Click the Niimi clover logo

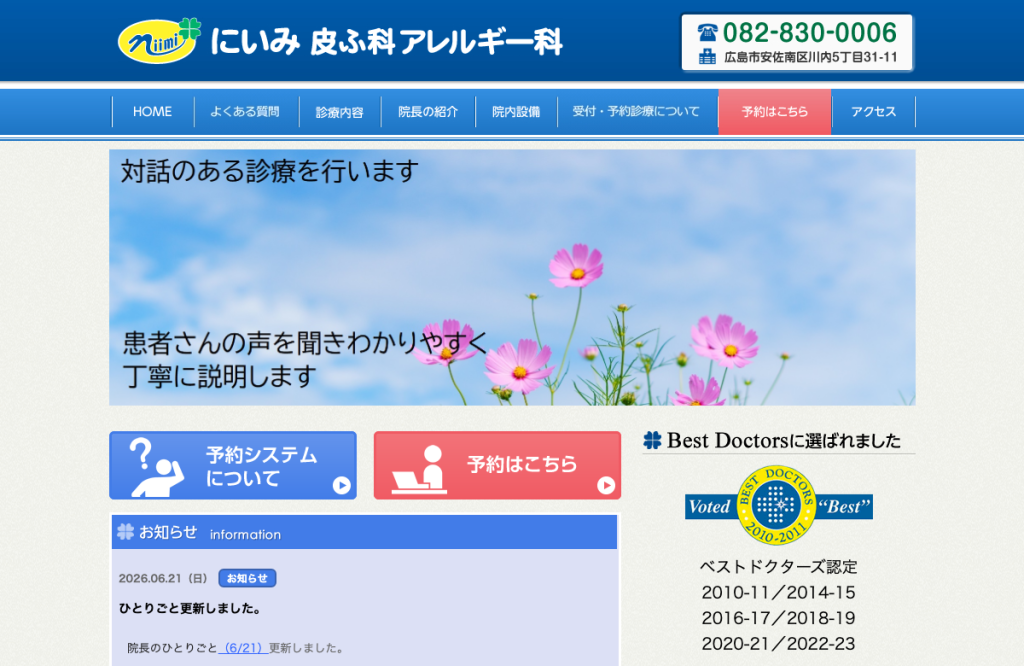159,40
